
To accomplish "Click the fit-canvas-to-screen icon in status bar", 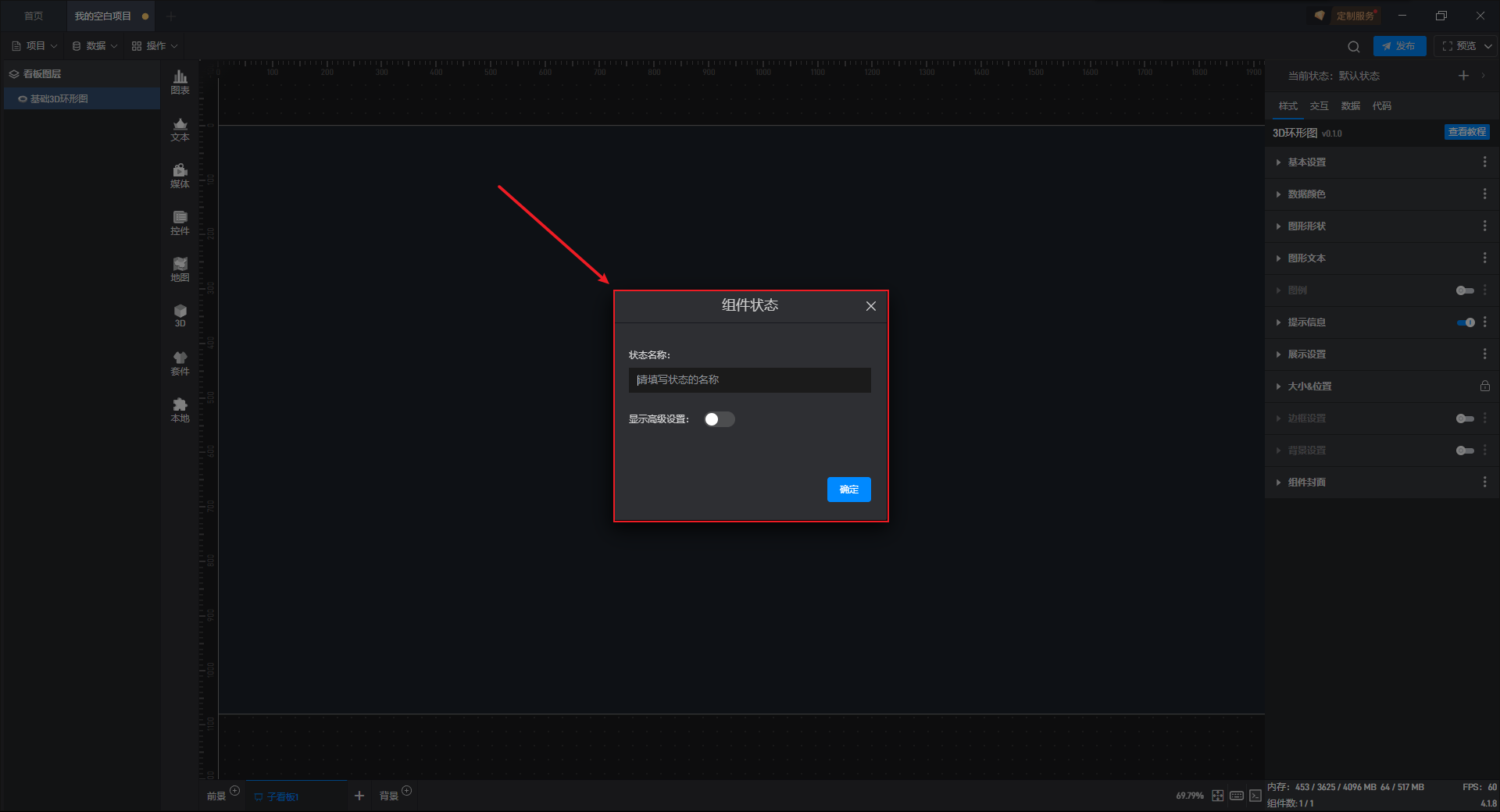I will [x=1218, y=796].
